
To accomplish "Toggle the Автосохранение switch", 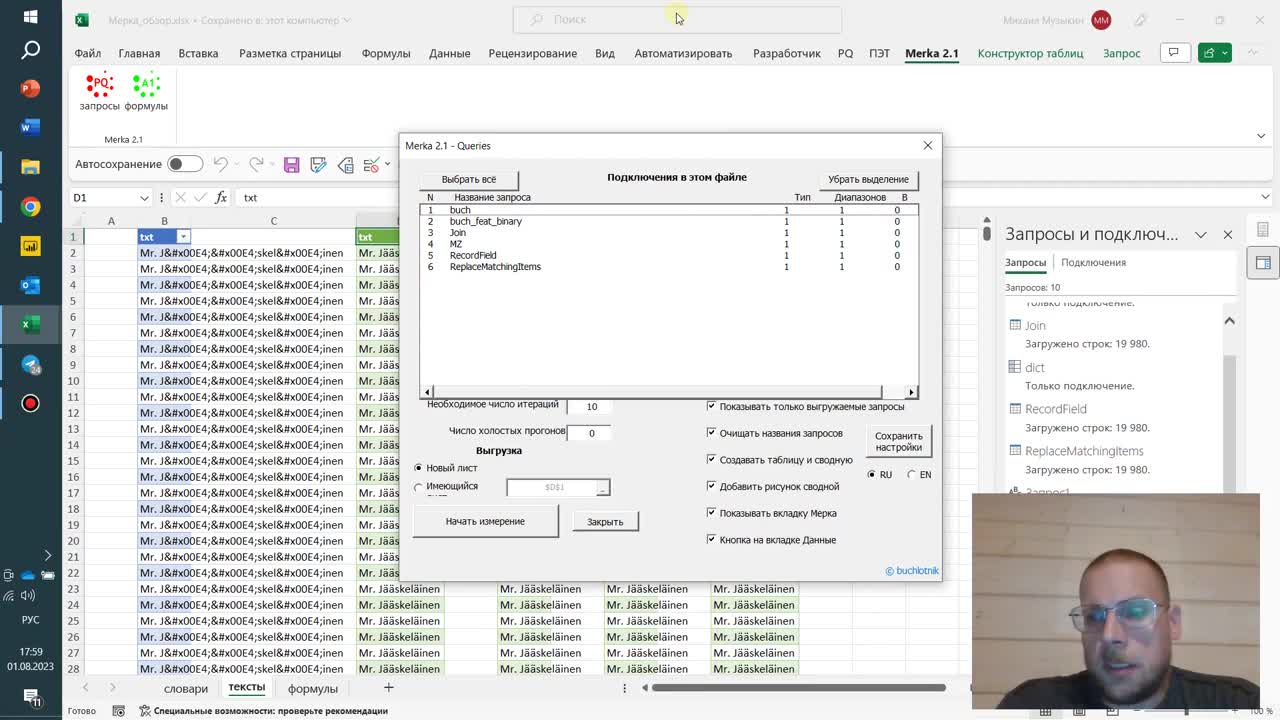I will 184,164.
